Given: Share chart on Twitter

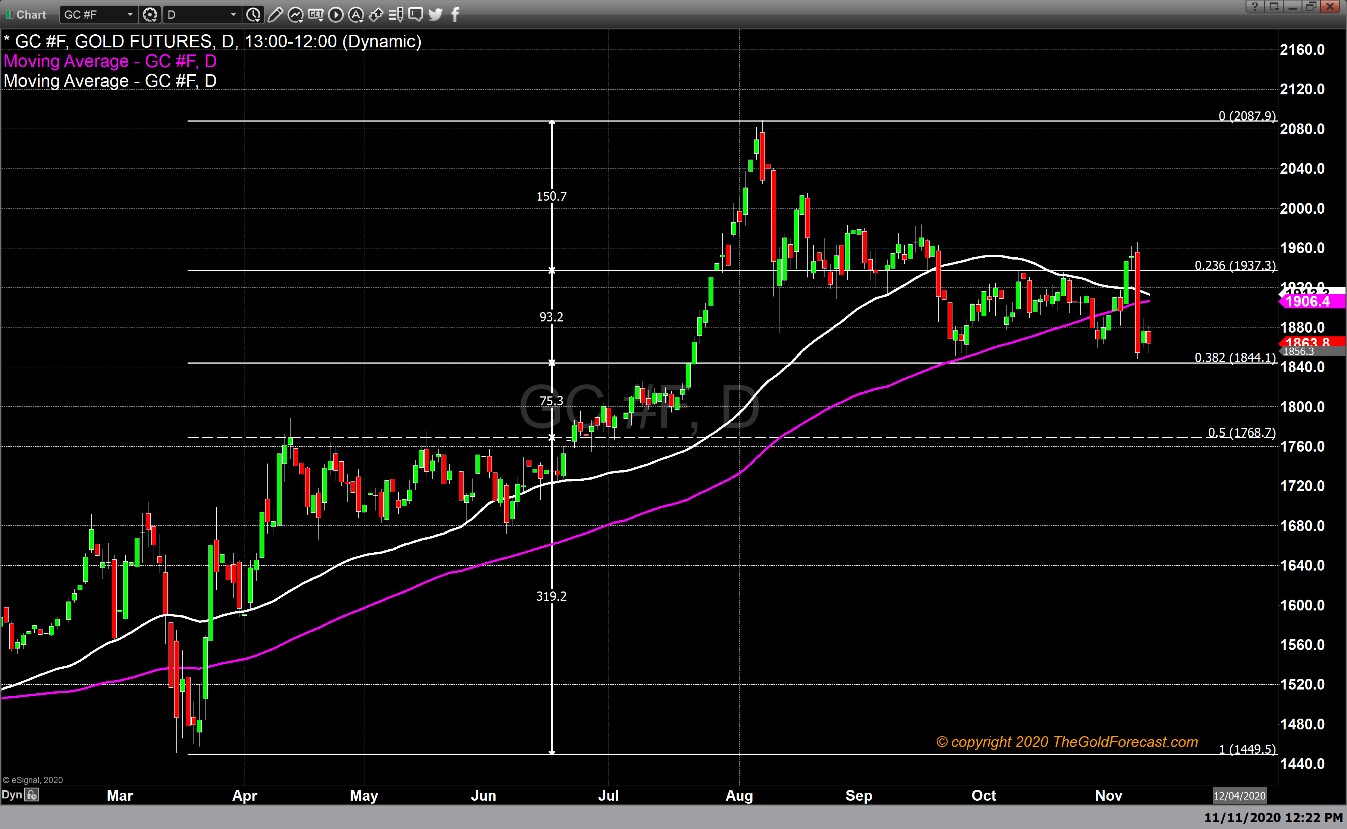Looking at the screenshot, I should click(435, 15).
